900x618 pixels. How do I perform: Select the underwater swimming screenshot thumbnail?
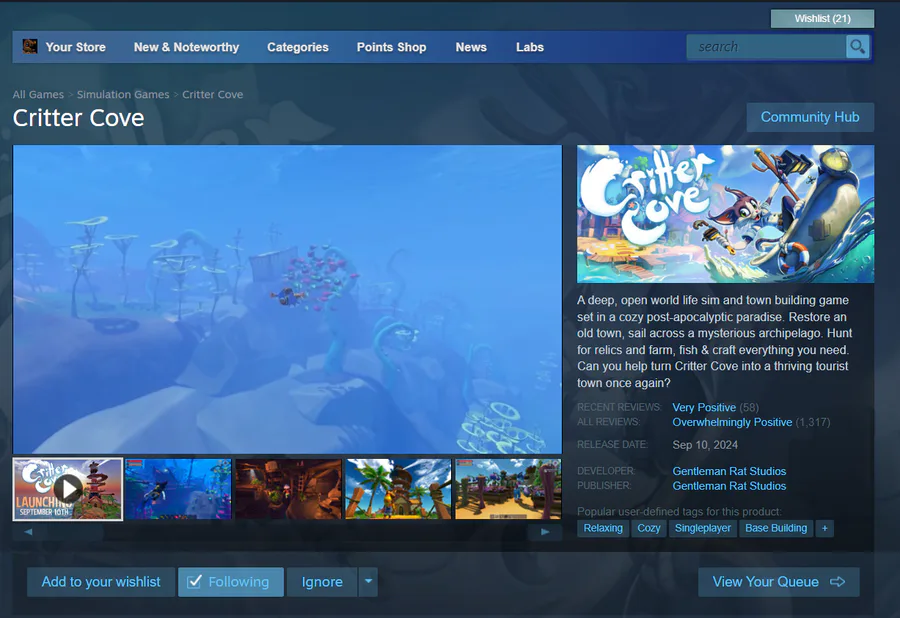click(x=178, y=489)
